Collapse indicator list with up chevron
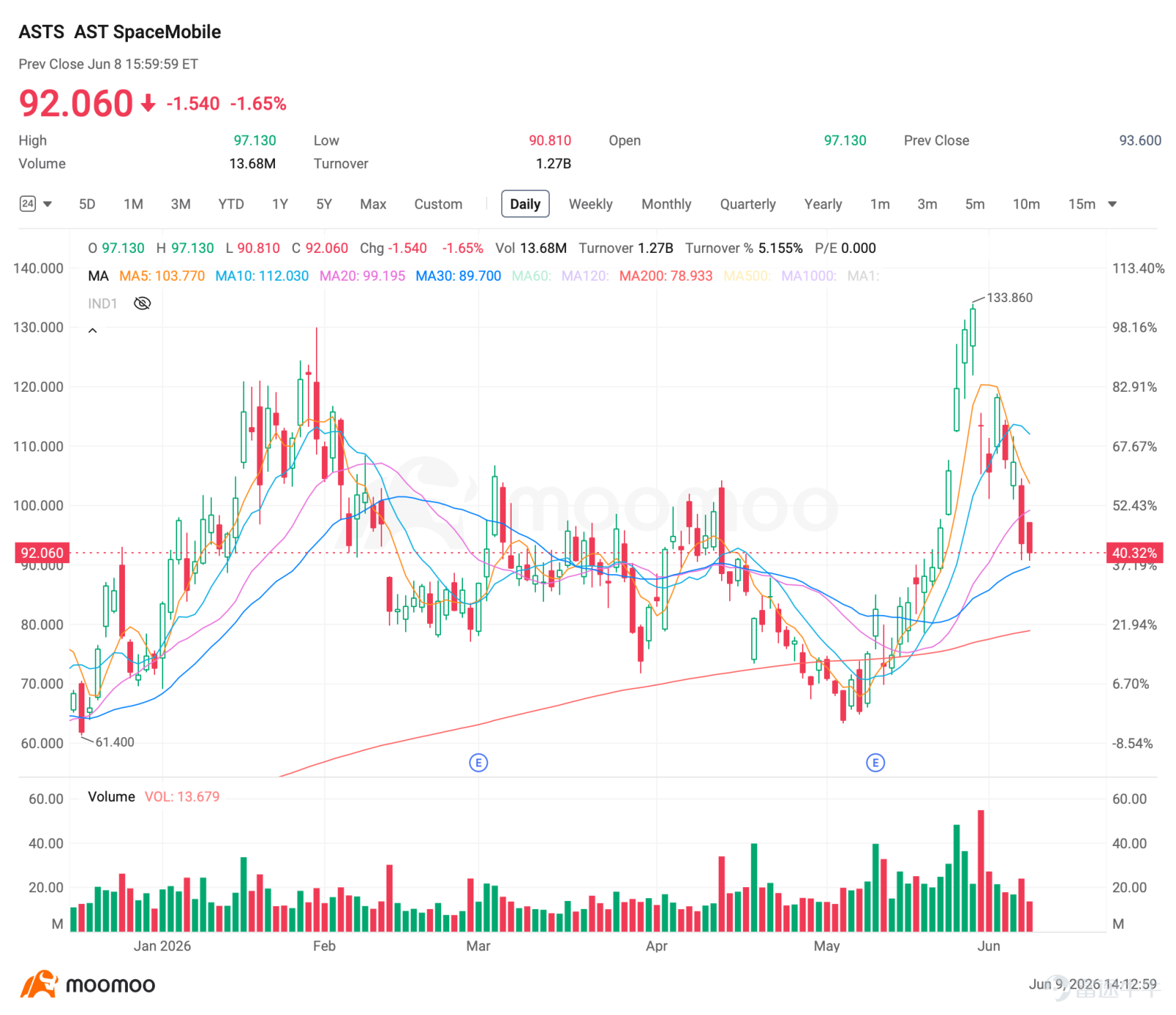Image resolution: width=1176 pixels, height=1015 pixels. pos(93,331)
